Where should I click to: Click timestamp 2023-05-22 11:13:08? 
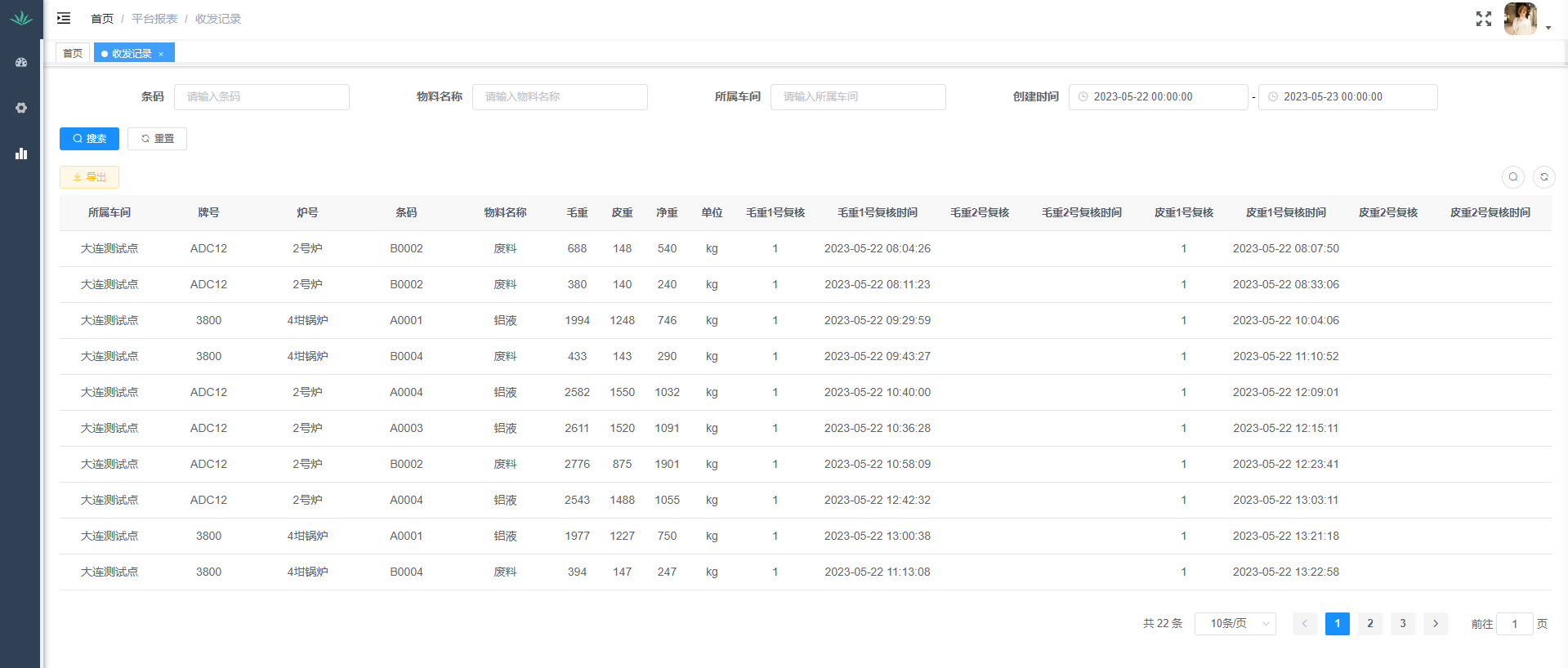[878, 572]
